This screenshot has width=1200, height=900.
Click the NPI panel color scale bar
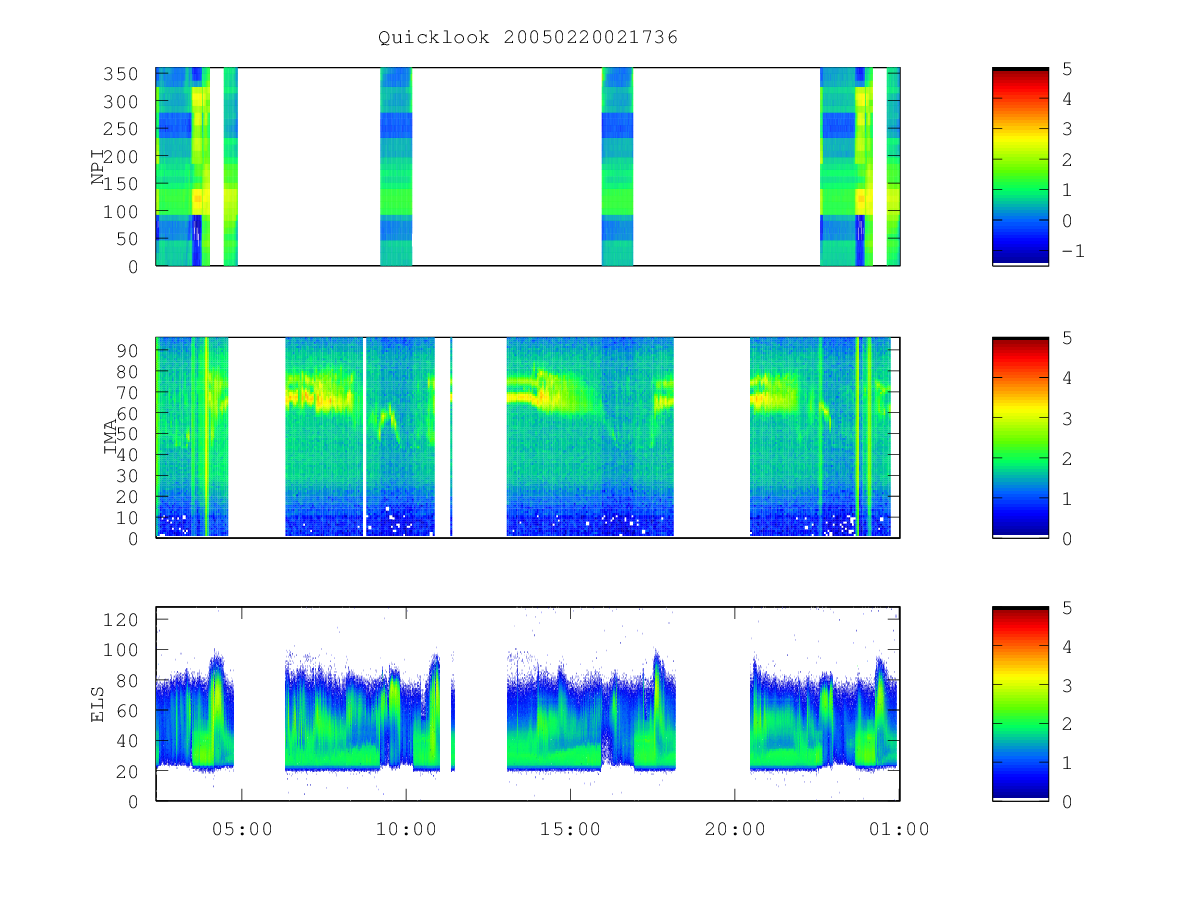(1020, 167)
